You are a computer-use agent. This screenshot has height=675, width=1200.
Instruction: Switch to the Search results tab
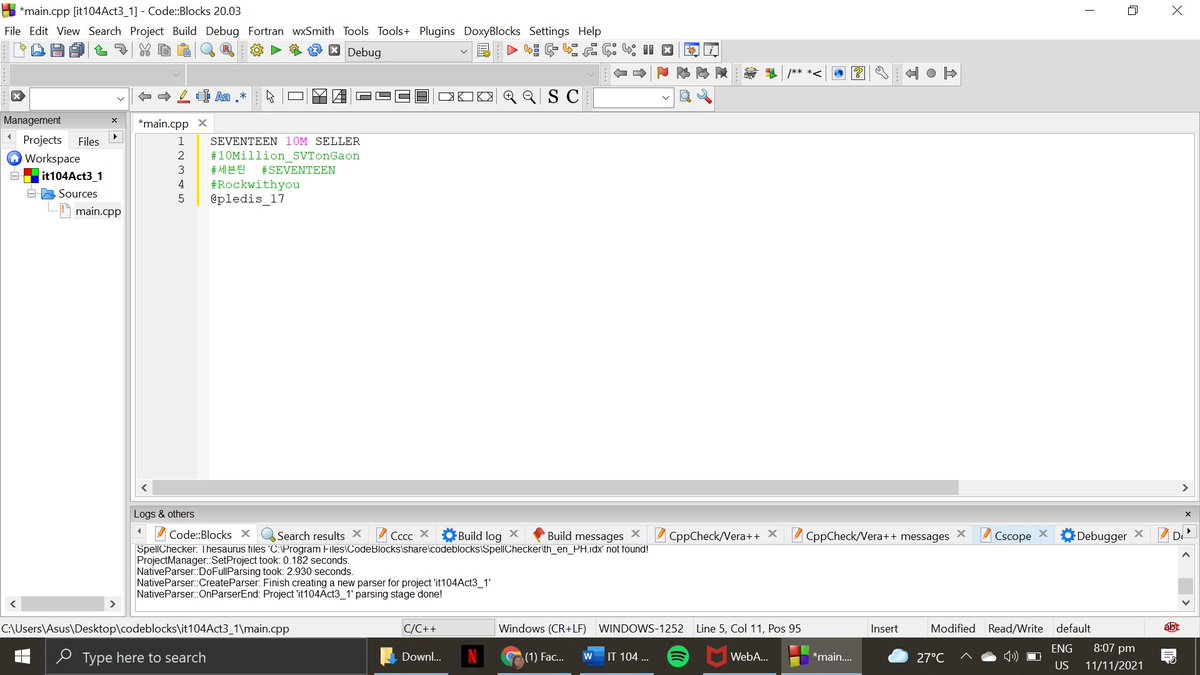coord(310,535)
